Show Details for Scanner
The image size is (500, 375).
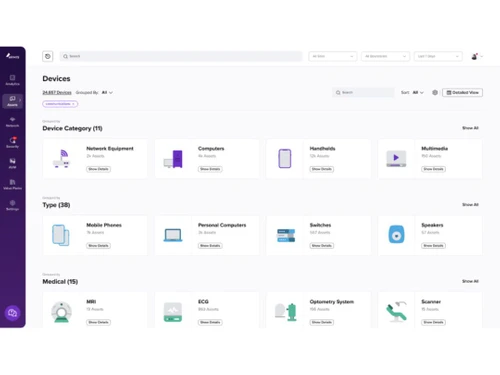pyautogui.click(x=433, y=322)
